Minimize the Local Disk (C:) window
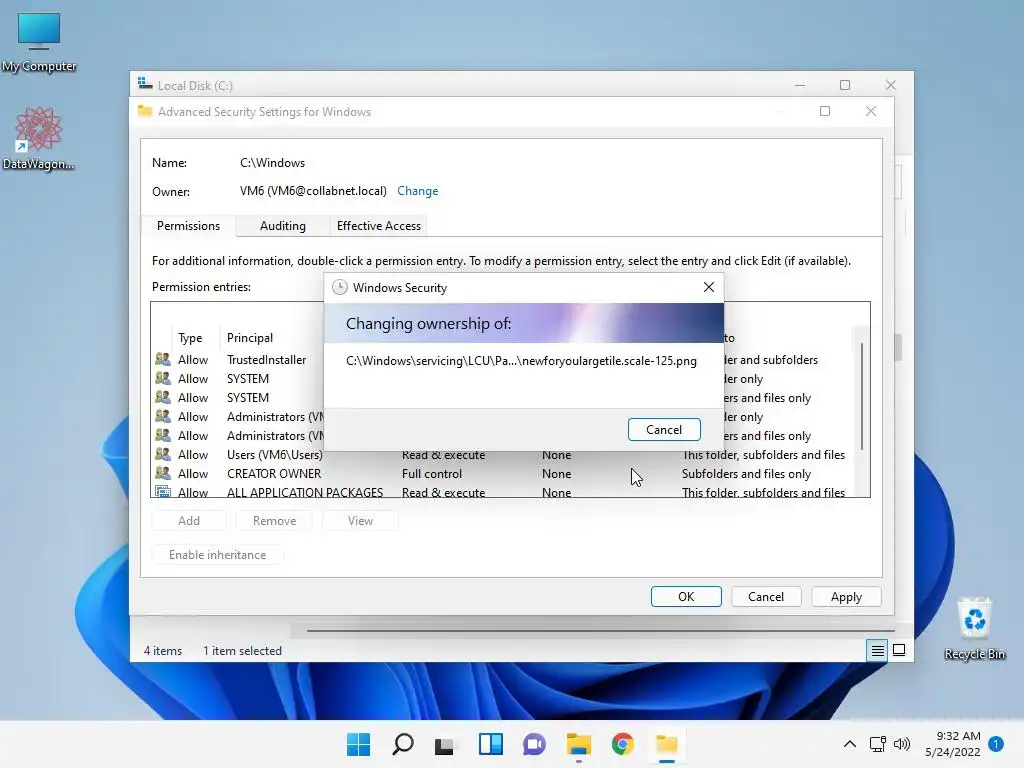The width and height of the screenshot is (1024, 768). pos(799,86)
